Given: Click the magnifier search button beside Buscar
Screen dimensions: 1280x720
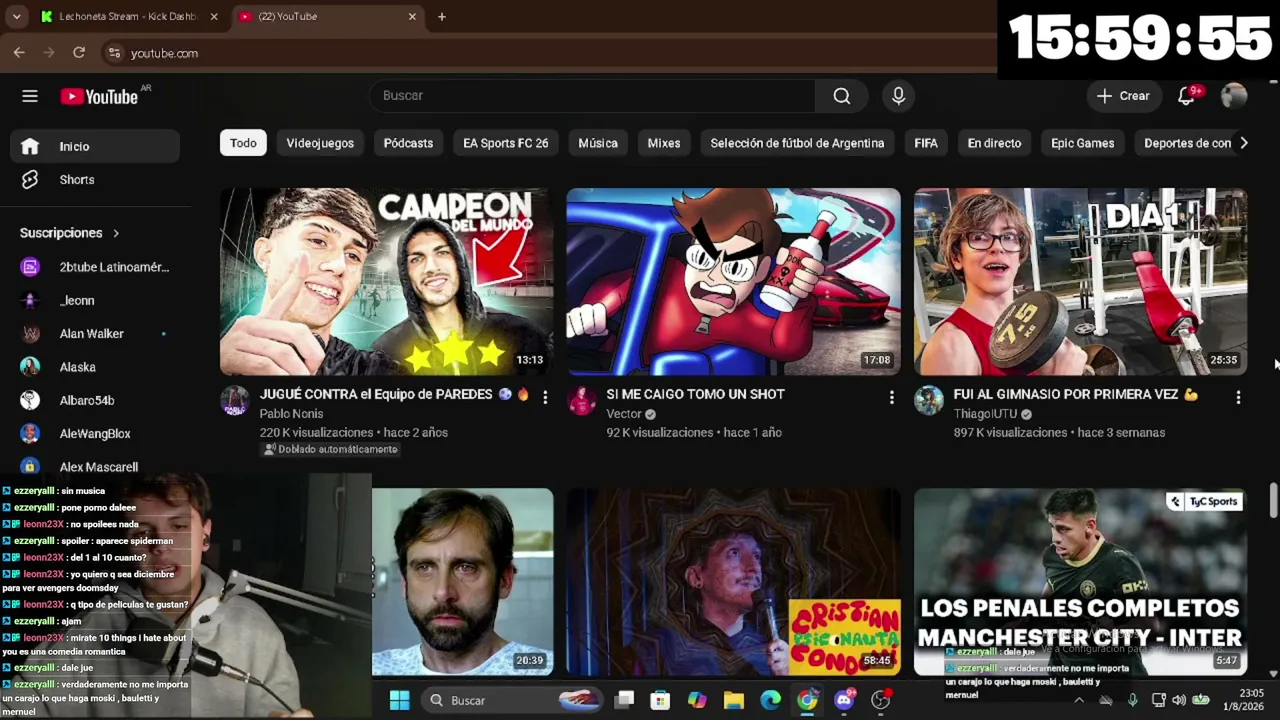Looking at the screenshot, I should 842,96.
